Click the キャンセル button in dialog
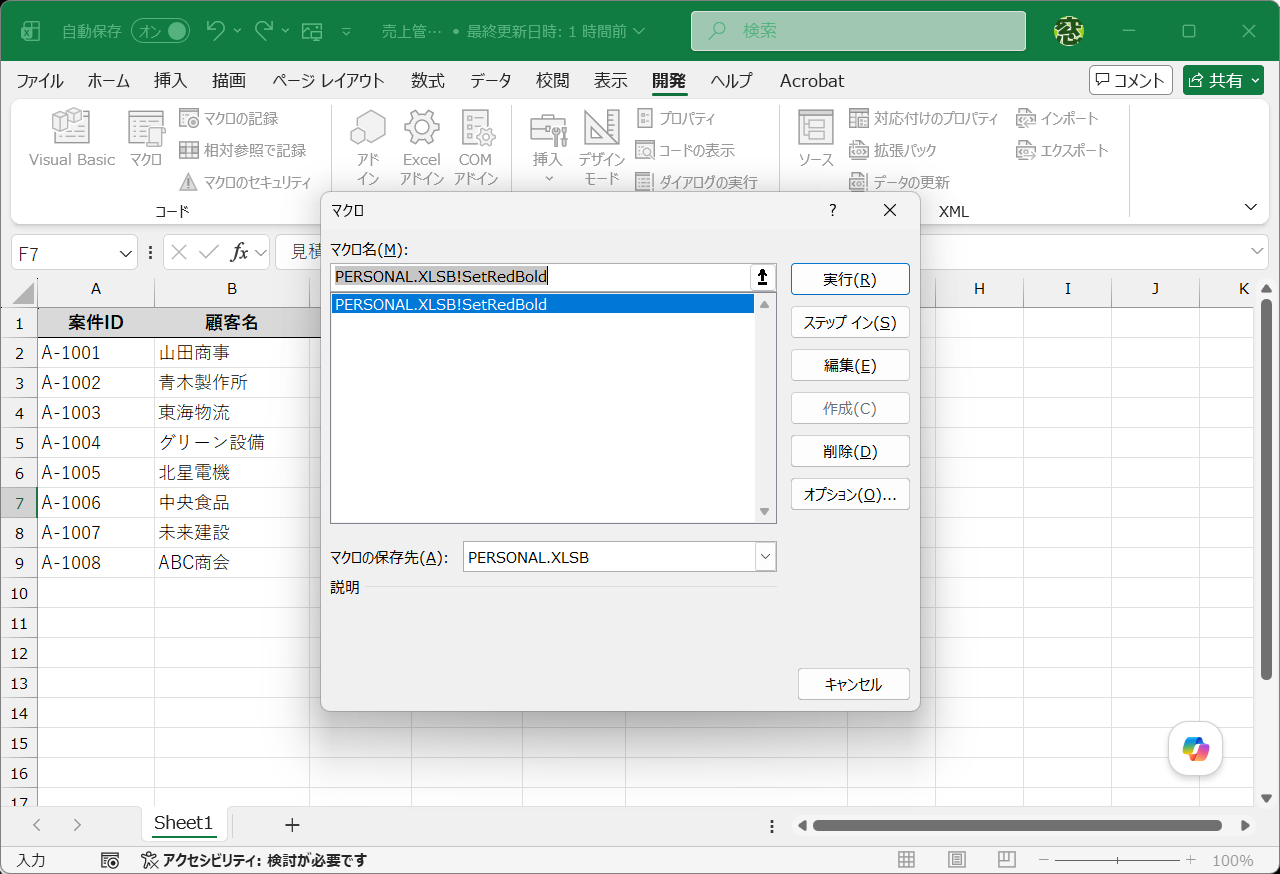The width and height of the screenshot is (1280, 874). click(x=853, y=684)
